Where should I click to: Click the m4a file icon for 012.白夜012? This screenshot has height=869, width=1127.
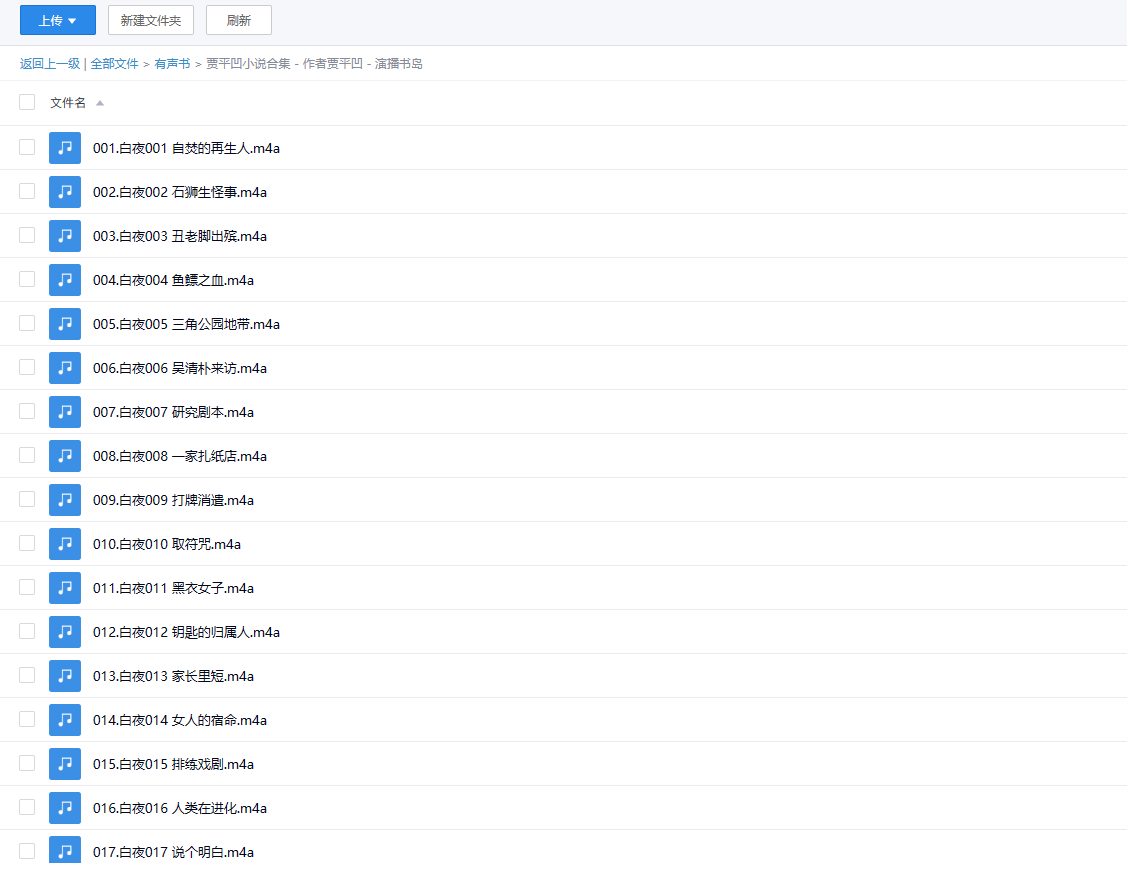[65, 631]
